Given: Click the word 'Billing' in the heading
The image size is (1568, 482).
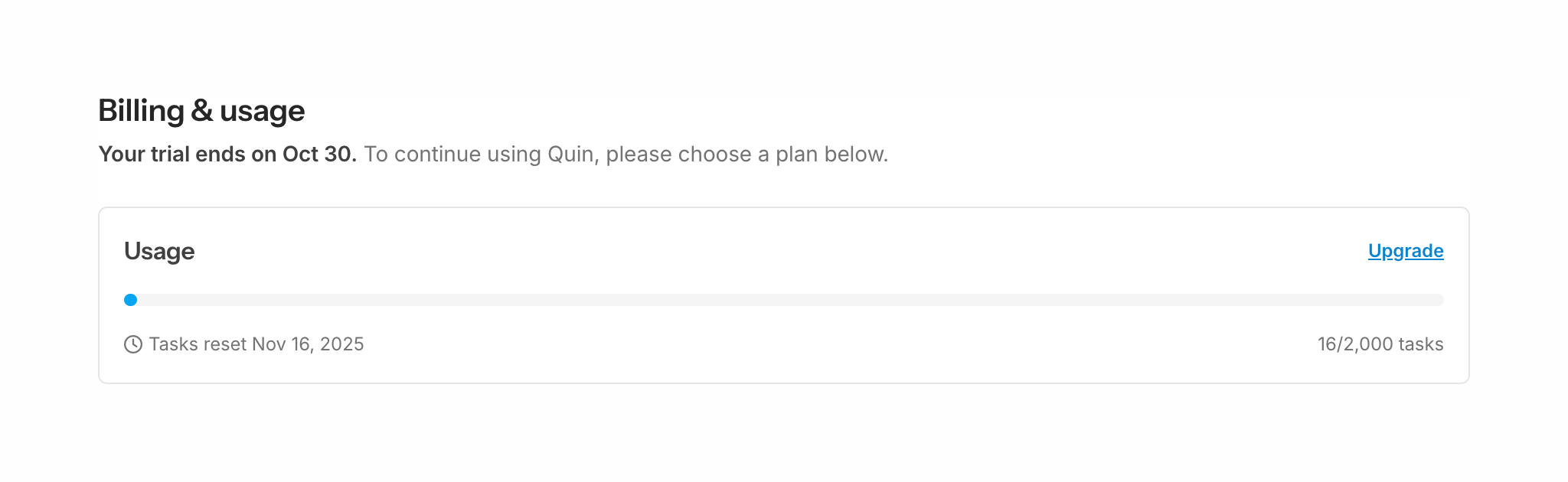Looking at the screenshot, I should (141, 111).
